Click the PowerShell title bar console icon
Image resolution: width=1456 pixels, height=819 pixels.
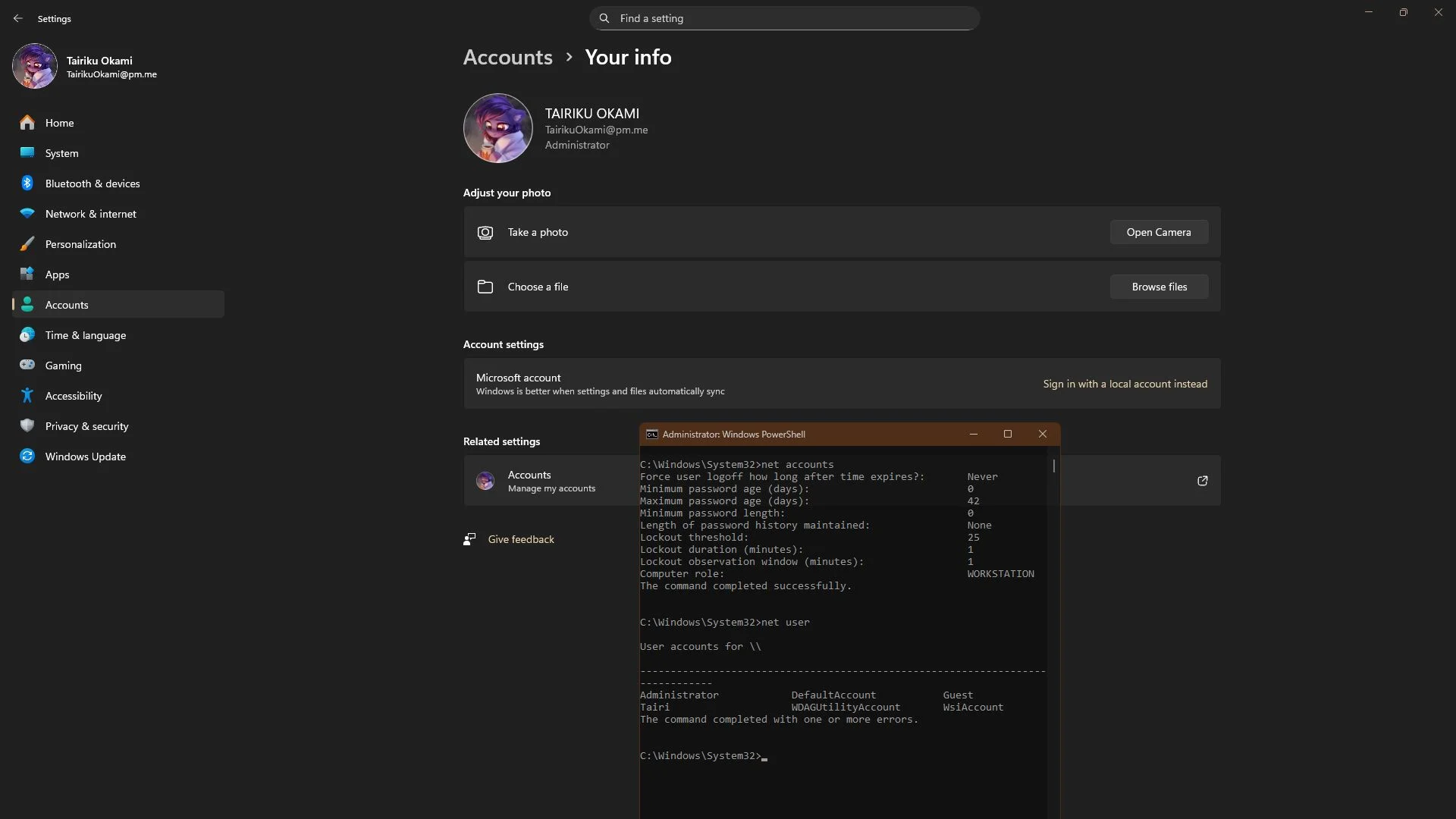651,435
